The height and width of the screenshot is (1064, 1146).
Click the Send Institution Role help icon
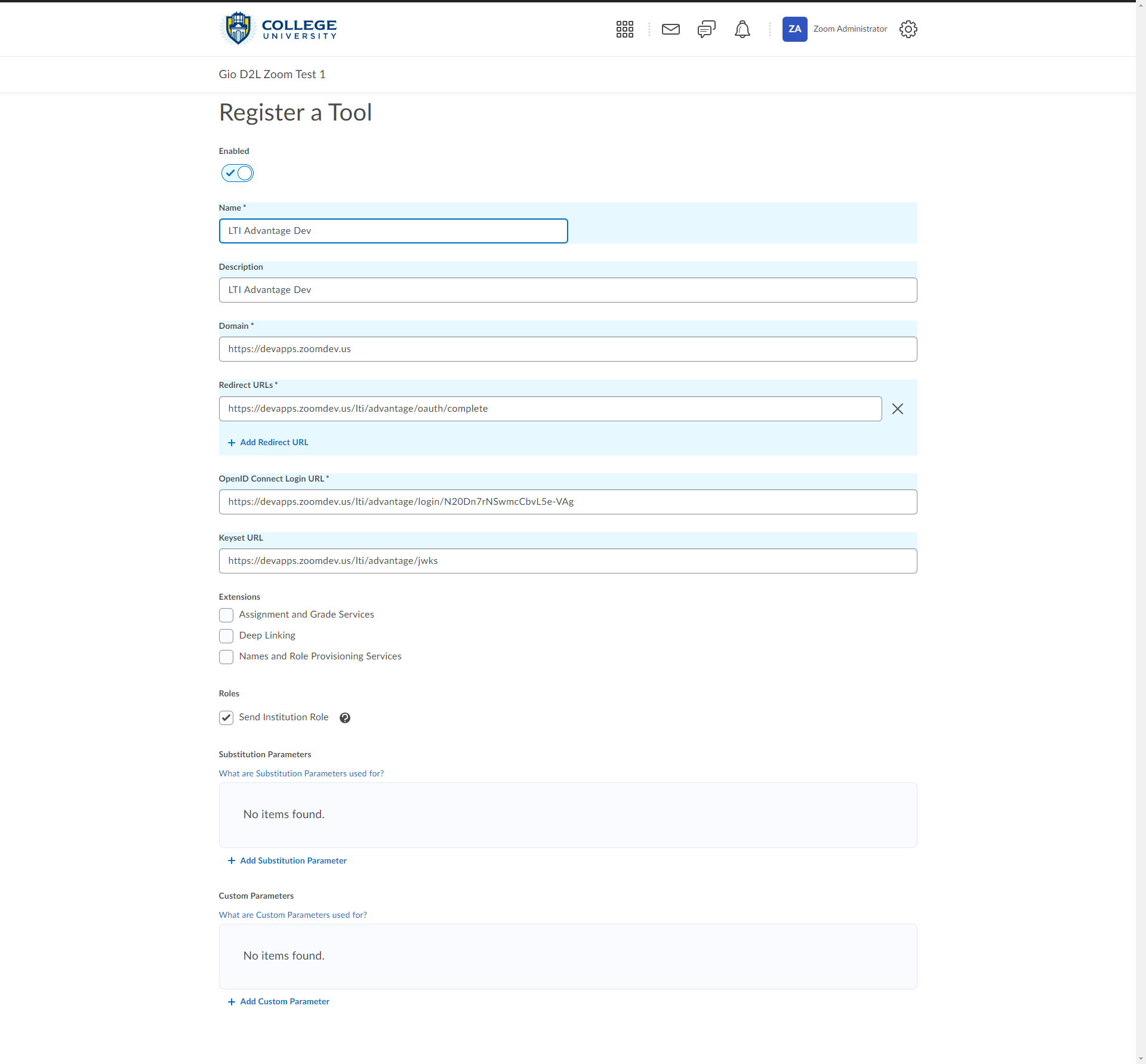345,718
